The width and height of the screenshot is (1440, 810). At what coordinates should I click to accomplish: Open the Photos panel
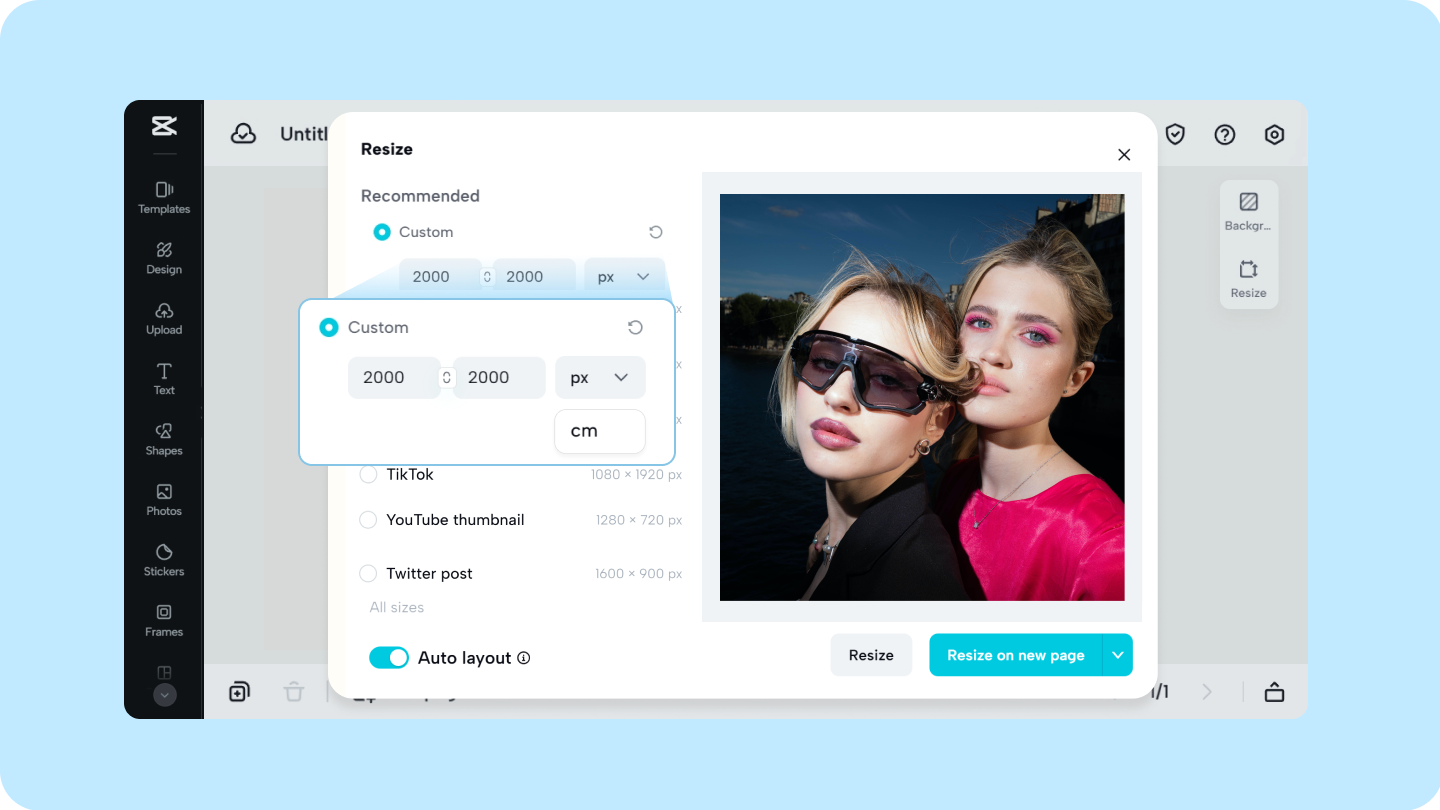coord(164,500)
